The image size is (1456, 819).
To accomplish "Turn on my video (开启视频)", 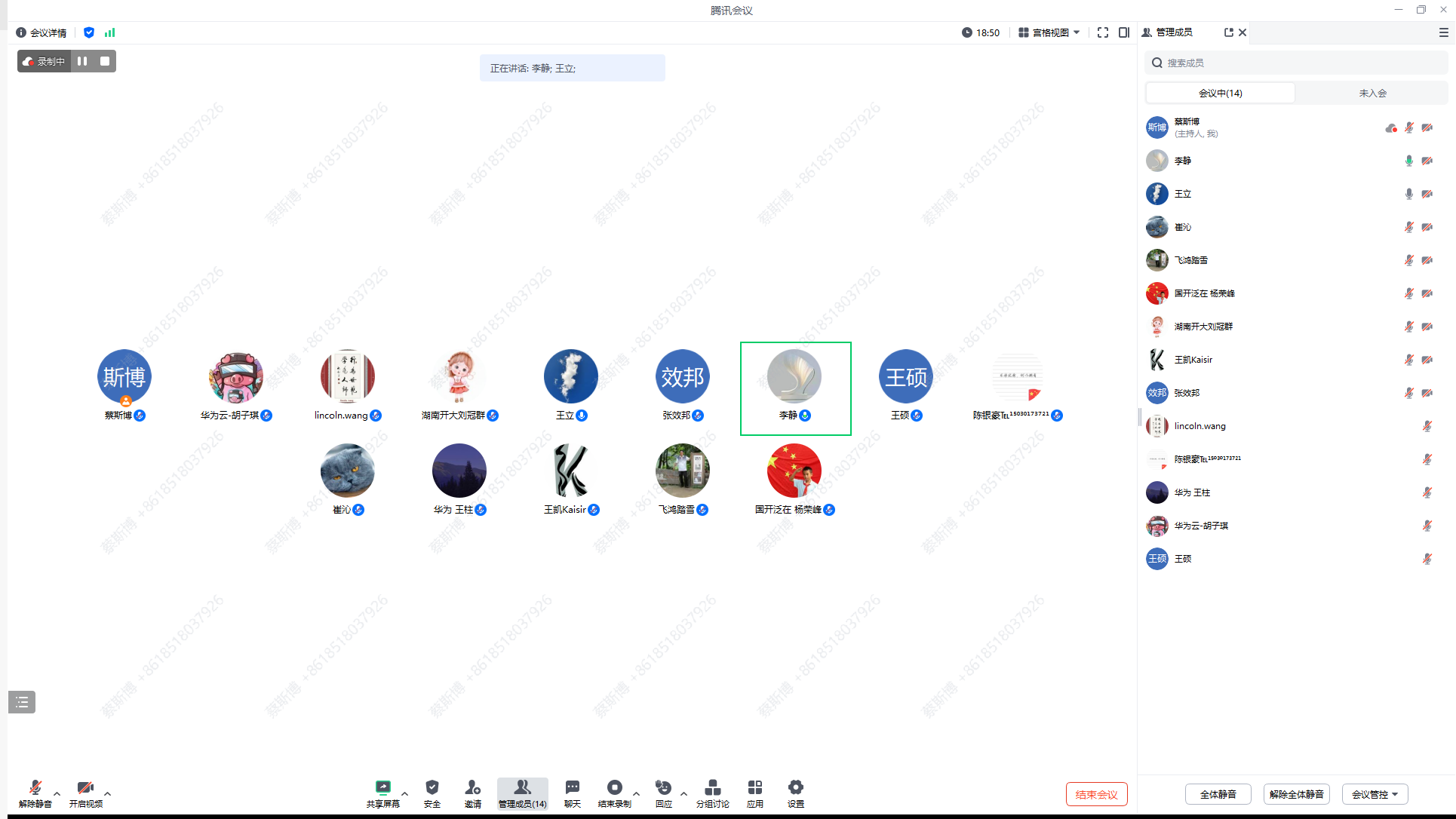I will pyautogui.click(x=85, y=788).
